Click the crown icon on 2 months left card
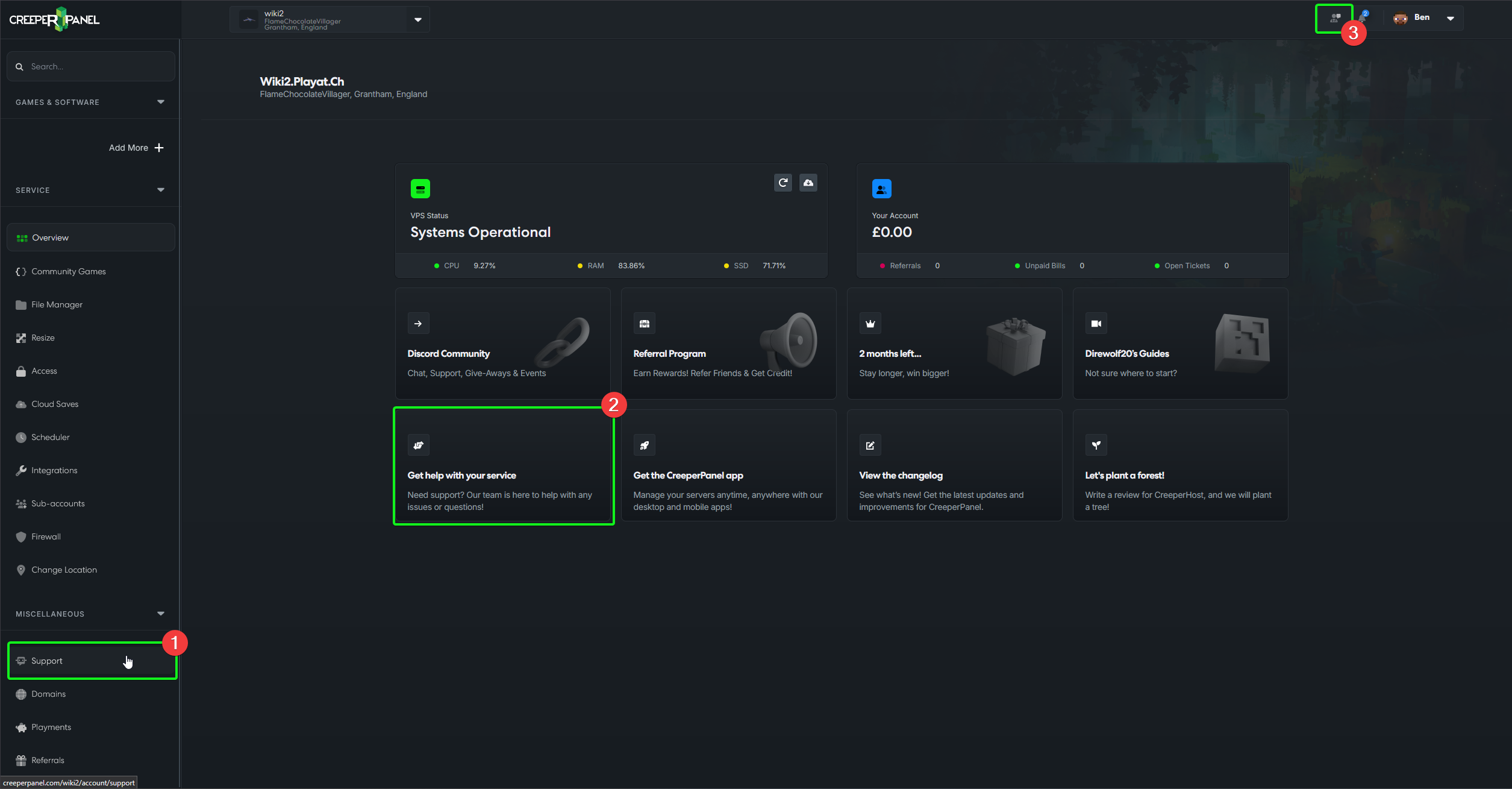This screenshot has width=1512, height=789. tap(870, 324)
